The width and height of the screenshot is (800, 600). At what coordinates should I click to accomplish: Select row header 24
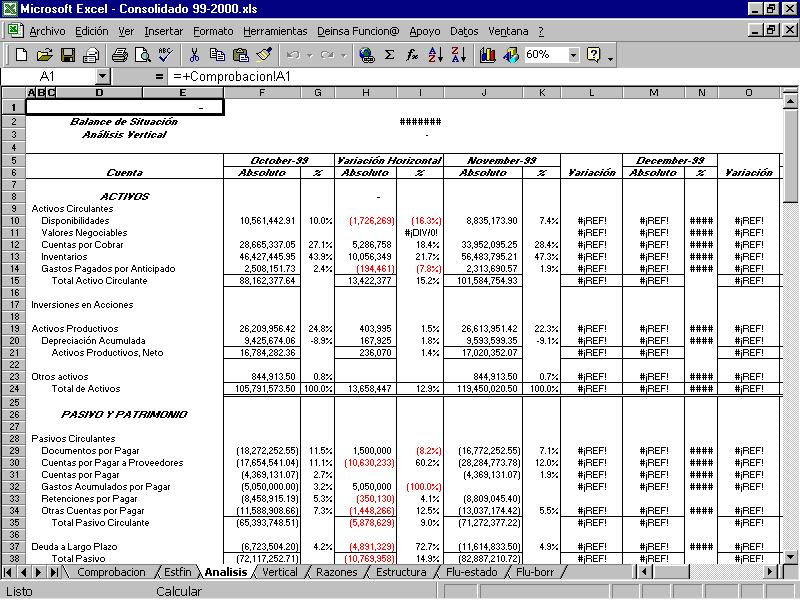pyautogui.click(x=14, y=389)
